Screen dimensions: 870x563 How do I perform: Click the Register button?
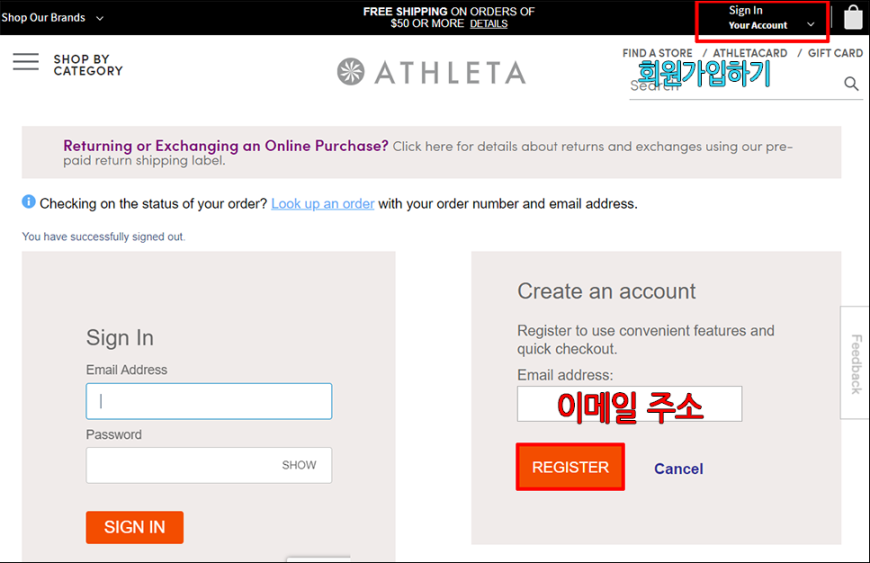(570, 467)
